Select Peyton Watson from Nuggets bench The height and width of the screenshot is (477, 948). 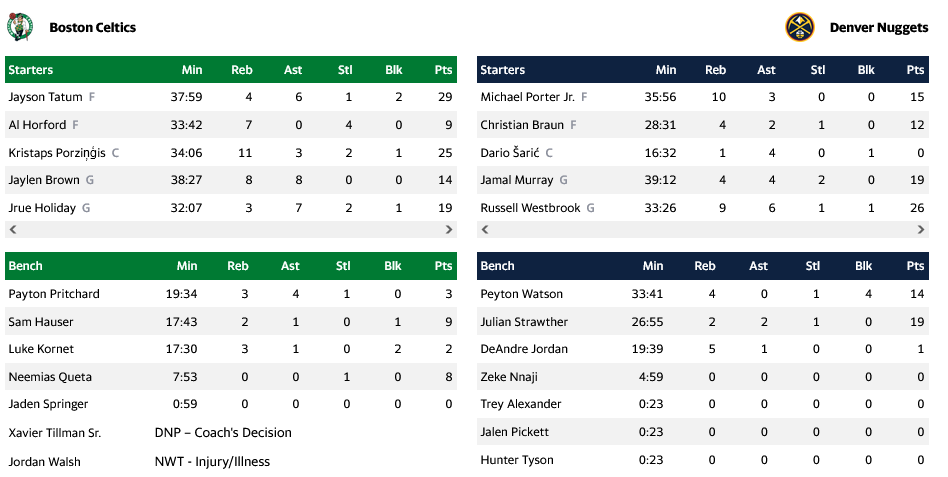pyautogui.click(x=521, y=294)
